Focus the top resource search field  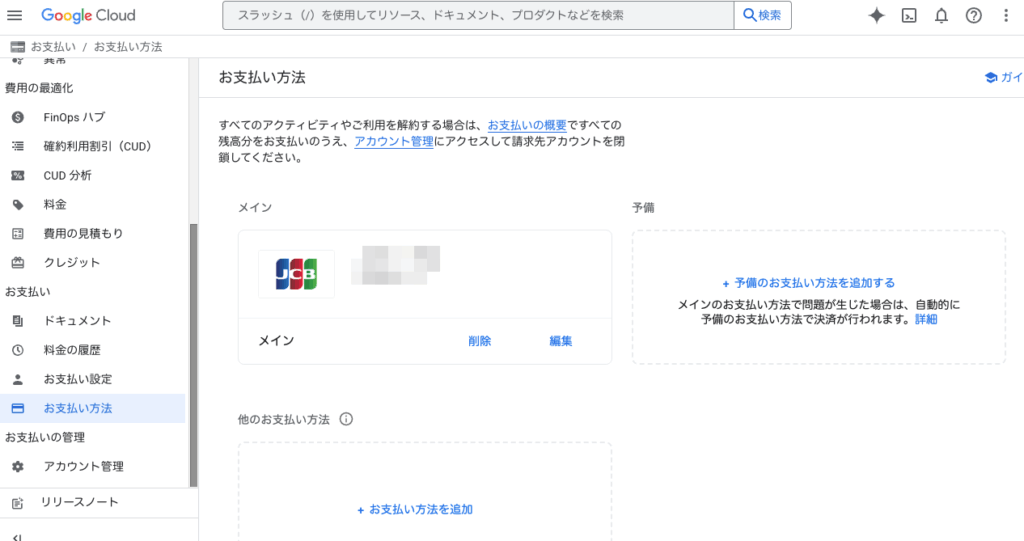tap(478, 16)
